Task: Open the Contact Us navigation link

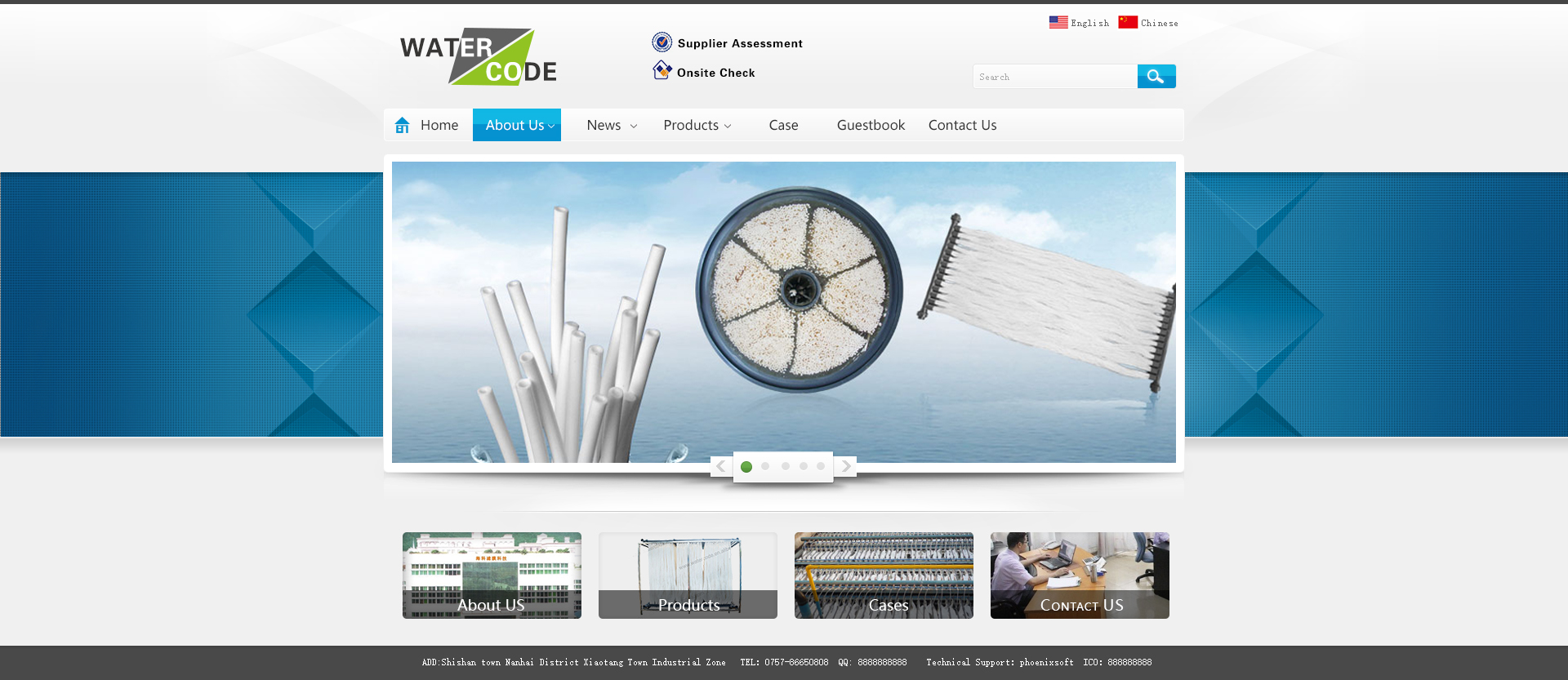Action: pos(962,125)
